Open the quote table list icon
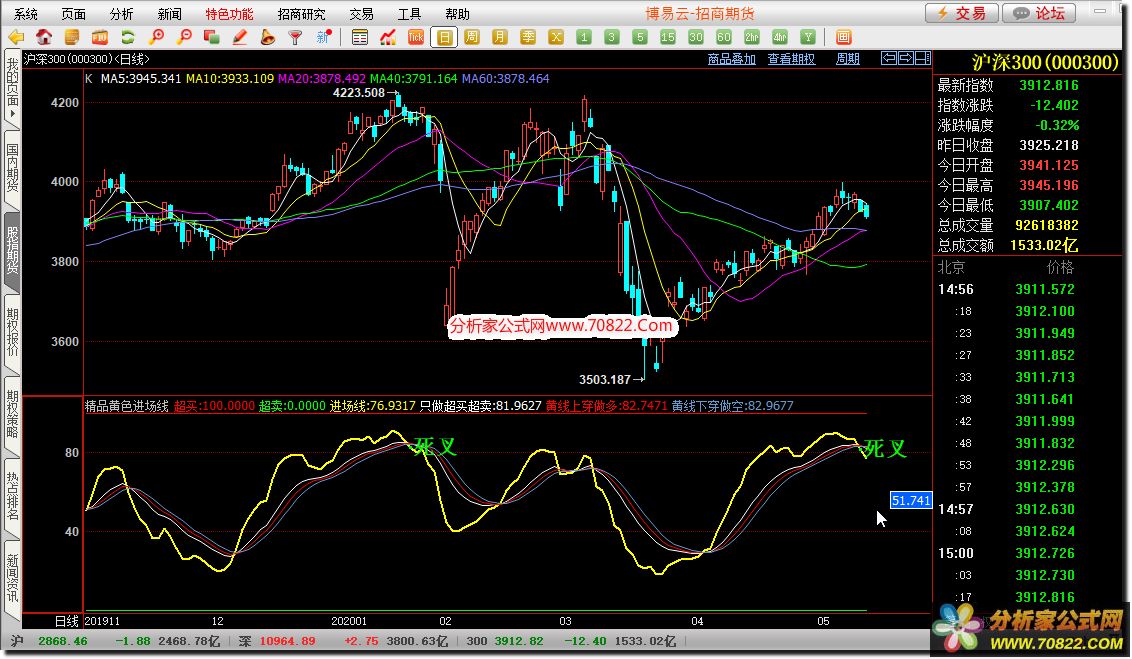The image size is (1132, 659). click(x=360, y=37)
